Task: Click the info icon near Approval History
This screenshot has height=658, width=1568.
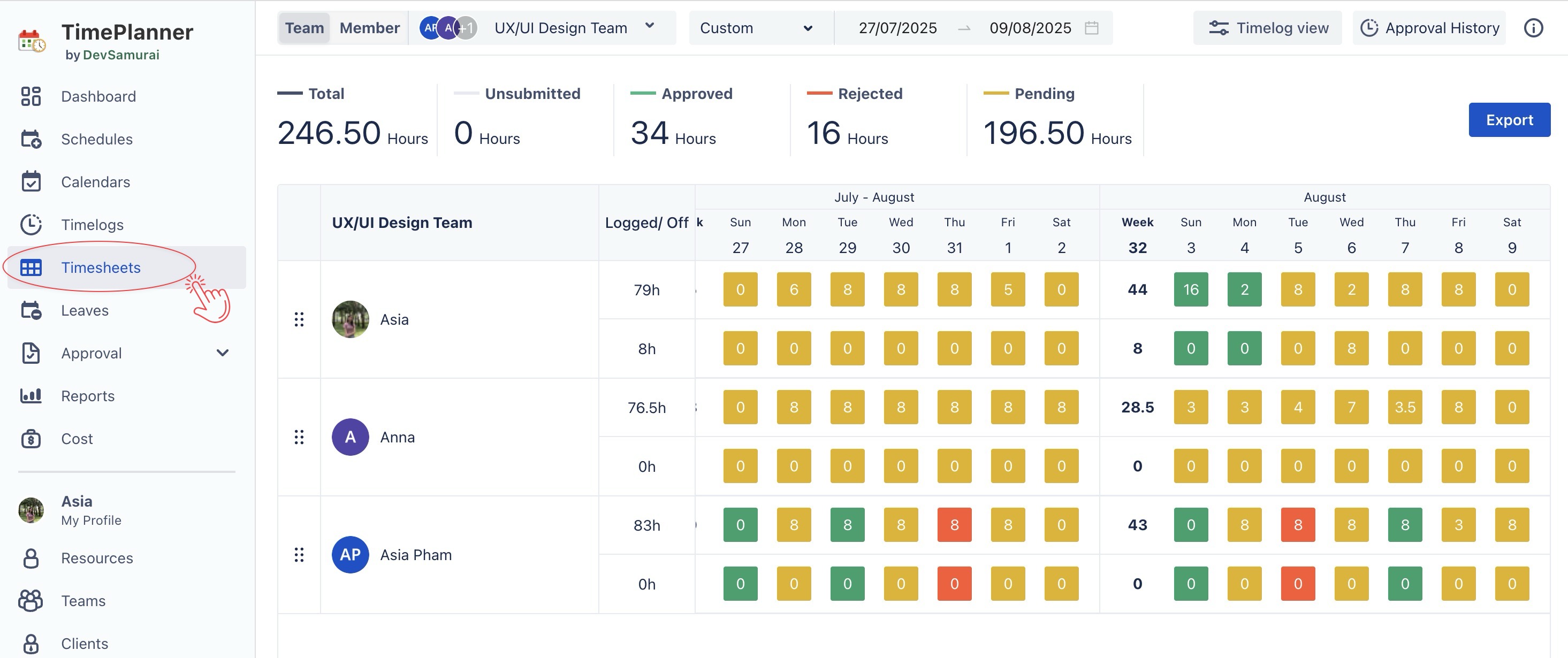Action: (x=1533, y=28)
